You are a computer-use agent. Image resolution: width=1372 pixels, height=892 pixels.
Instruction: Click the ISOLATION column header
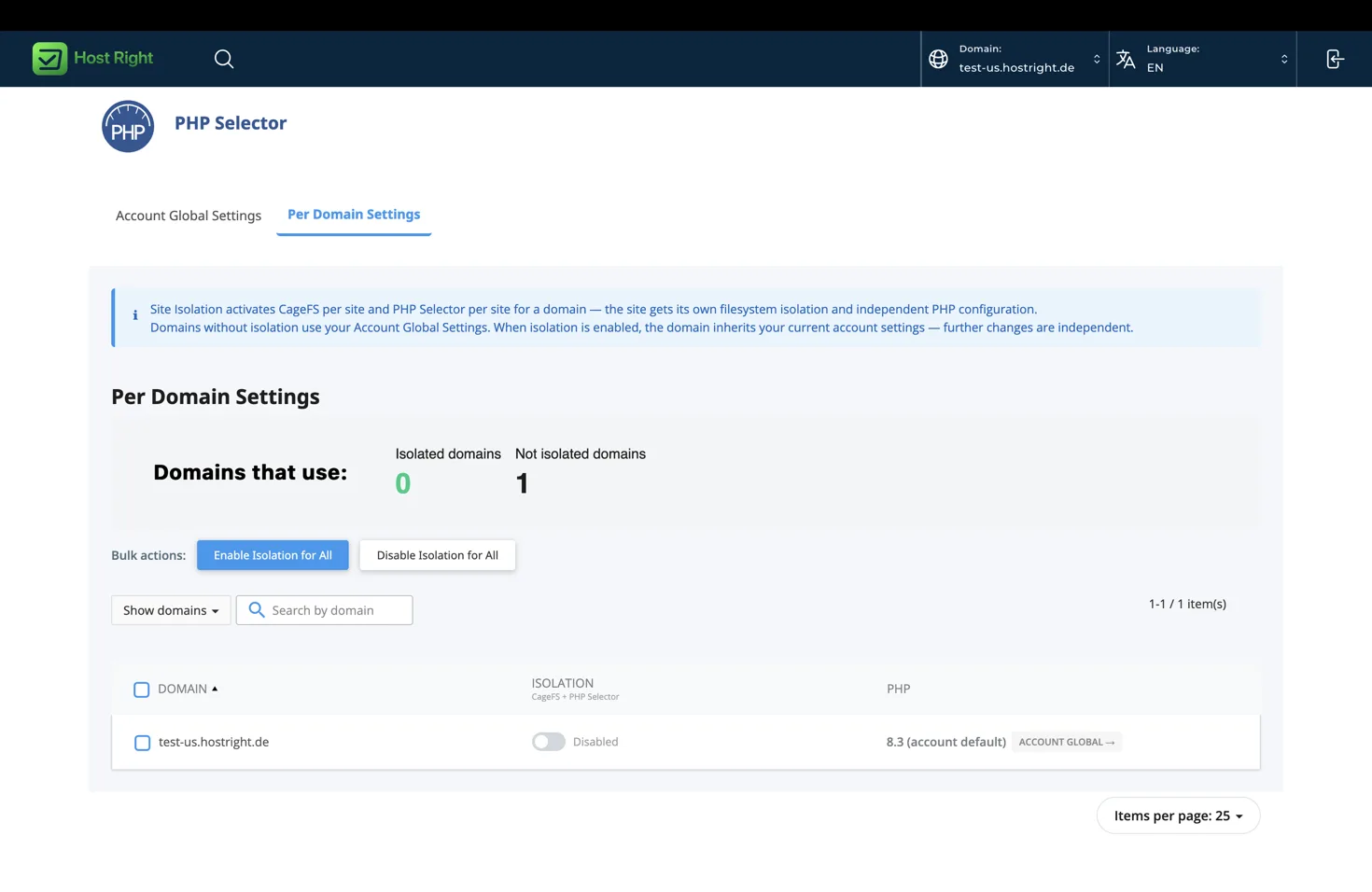click(x=563, y=683)
